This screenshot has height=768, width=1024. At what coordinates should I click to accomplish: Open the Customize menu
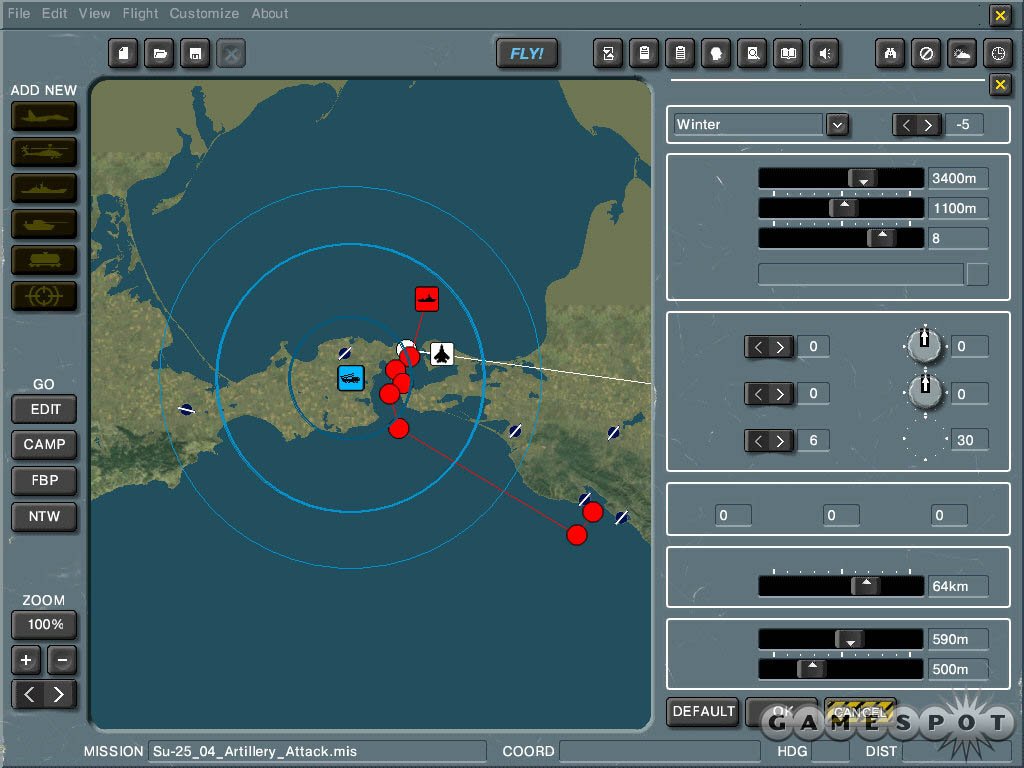pyautogui.click(x=204, y=14)
